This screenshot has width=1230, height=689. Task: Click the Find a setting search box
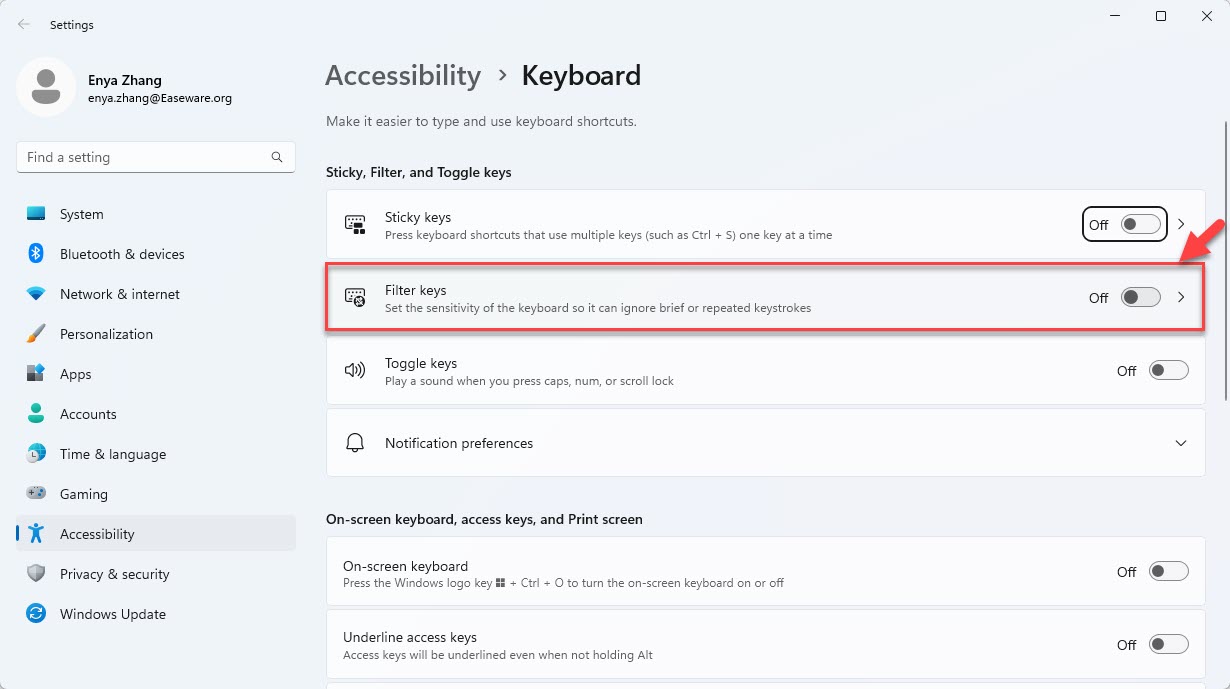(x=155, y=157)
